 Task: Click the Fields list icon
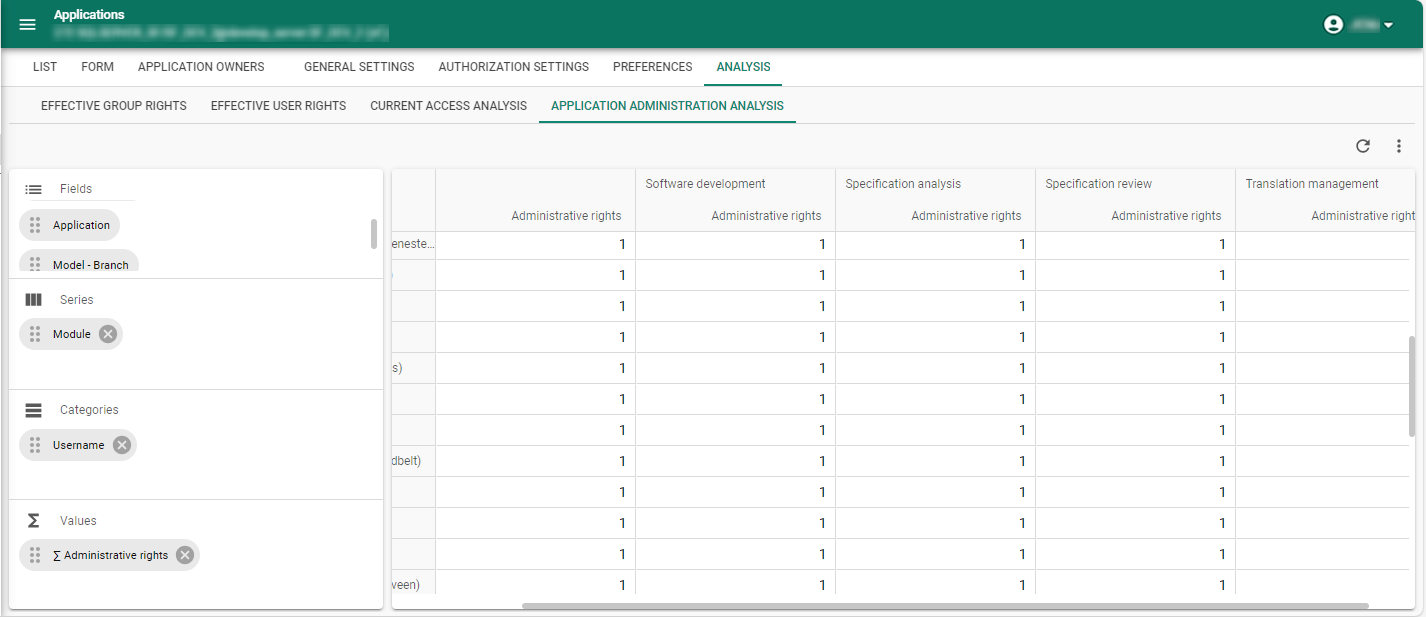tap(33, 189)
